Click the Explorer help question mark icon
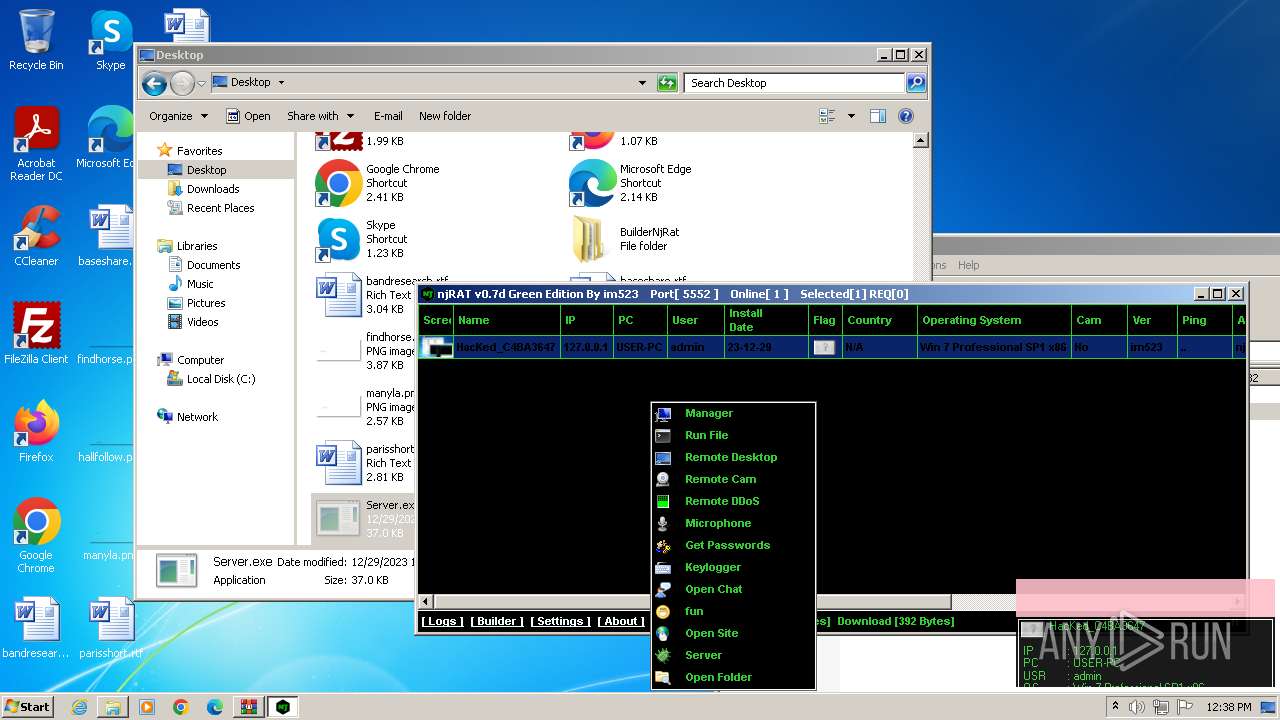Viewport: 1280px width, 720px height. (906, 116)
